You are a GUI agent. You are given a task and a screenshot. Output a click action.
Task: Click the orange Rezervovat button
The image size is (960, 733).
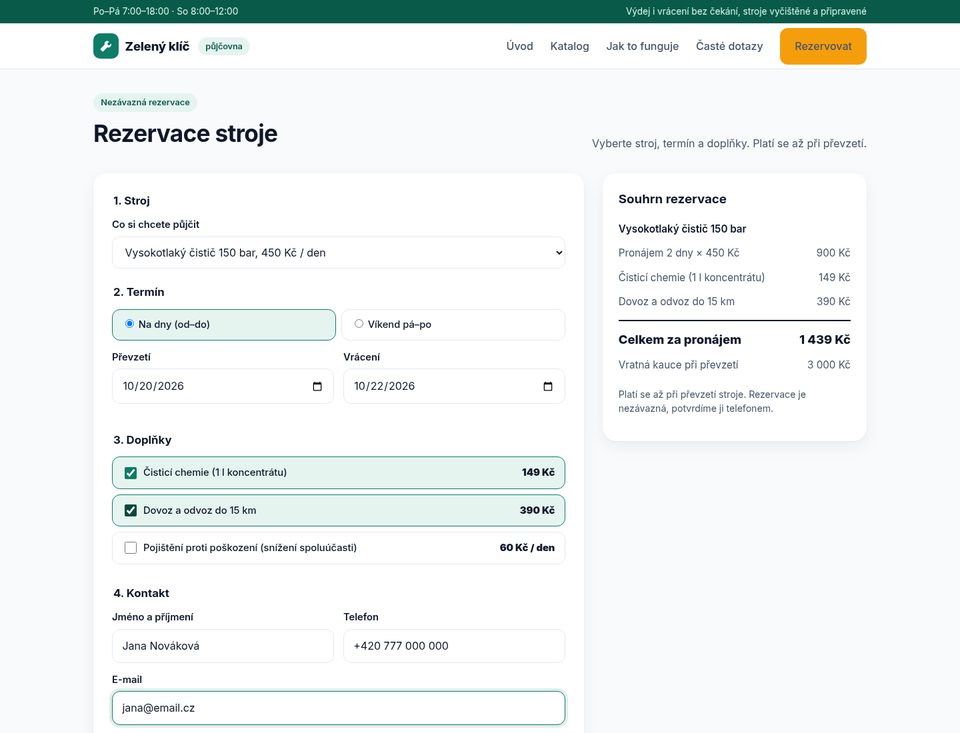pyautogui.click(x=823, y=46)
